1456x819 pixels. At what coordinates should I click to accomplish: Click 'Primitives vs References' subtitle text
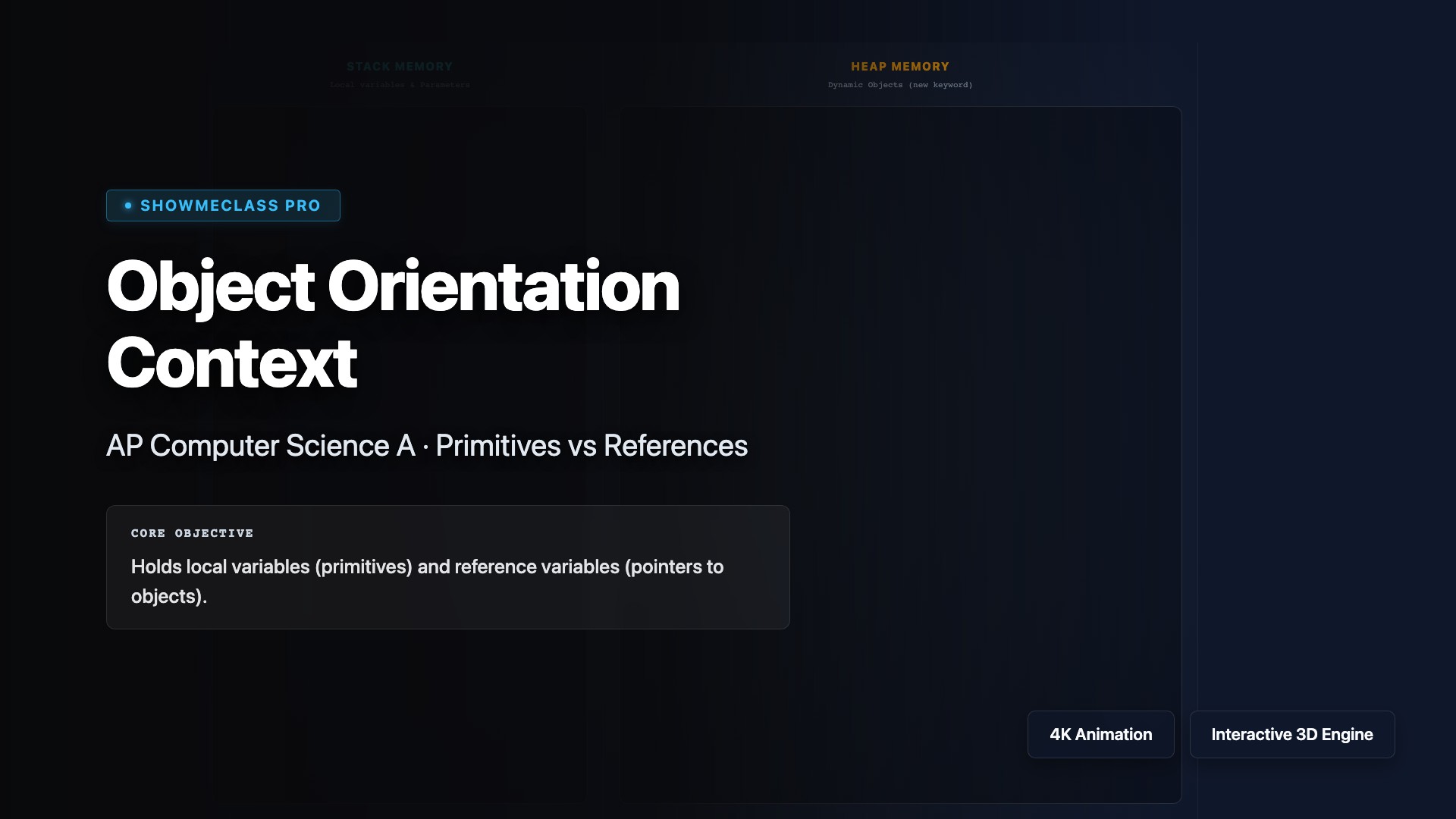[591, 446]
